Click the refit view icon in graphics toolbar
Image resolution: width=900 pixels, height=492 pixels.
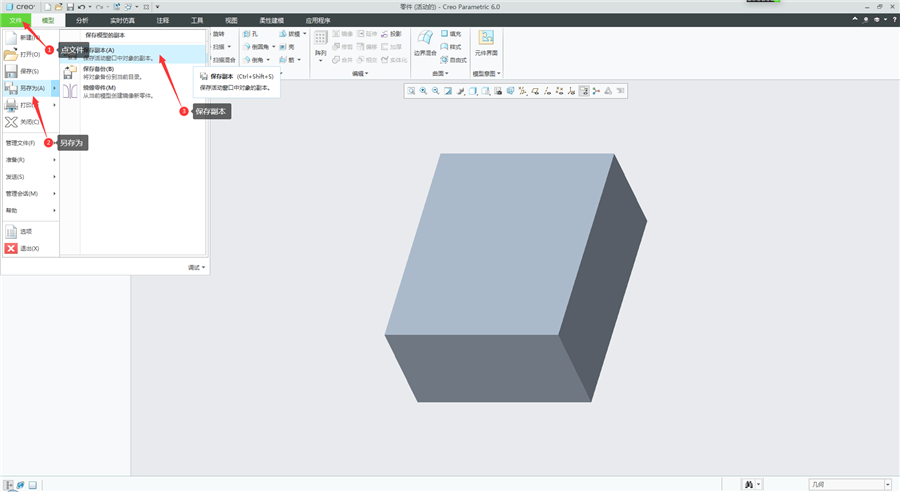412,91
